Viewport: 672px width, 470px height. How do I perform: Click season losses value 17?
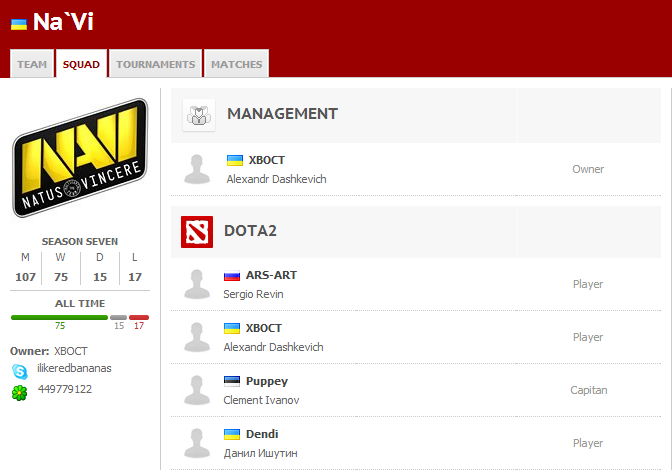point(135,277)
